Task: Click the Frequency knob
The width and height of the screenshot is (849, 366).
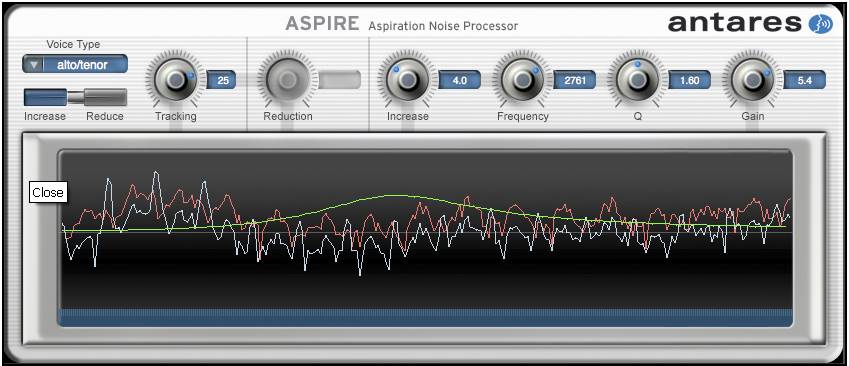Action: click(x=522, y=81)
